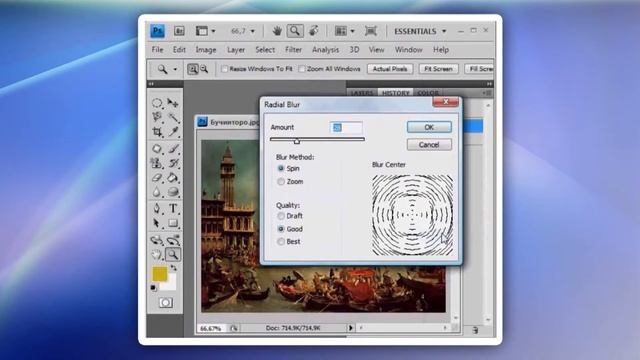Click the white background color swatch
Screen dimensions: 640x360
[x=171, y=284]
